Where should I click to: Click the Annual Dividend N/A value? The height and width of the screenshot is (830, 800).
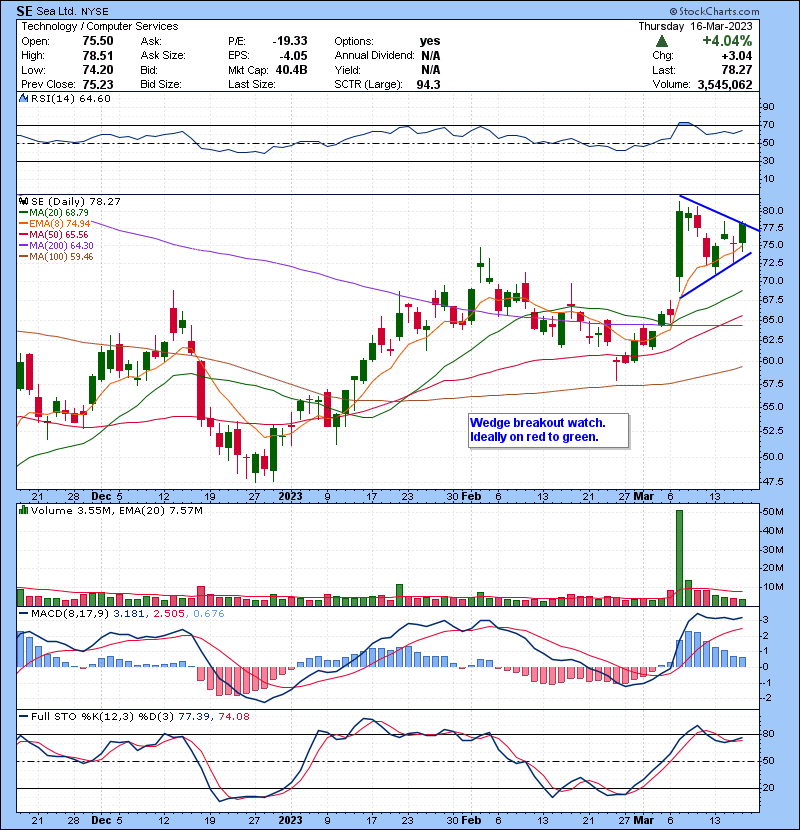431,56
